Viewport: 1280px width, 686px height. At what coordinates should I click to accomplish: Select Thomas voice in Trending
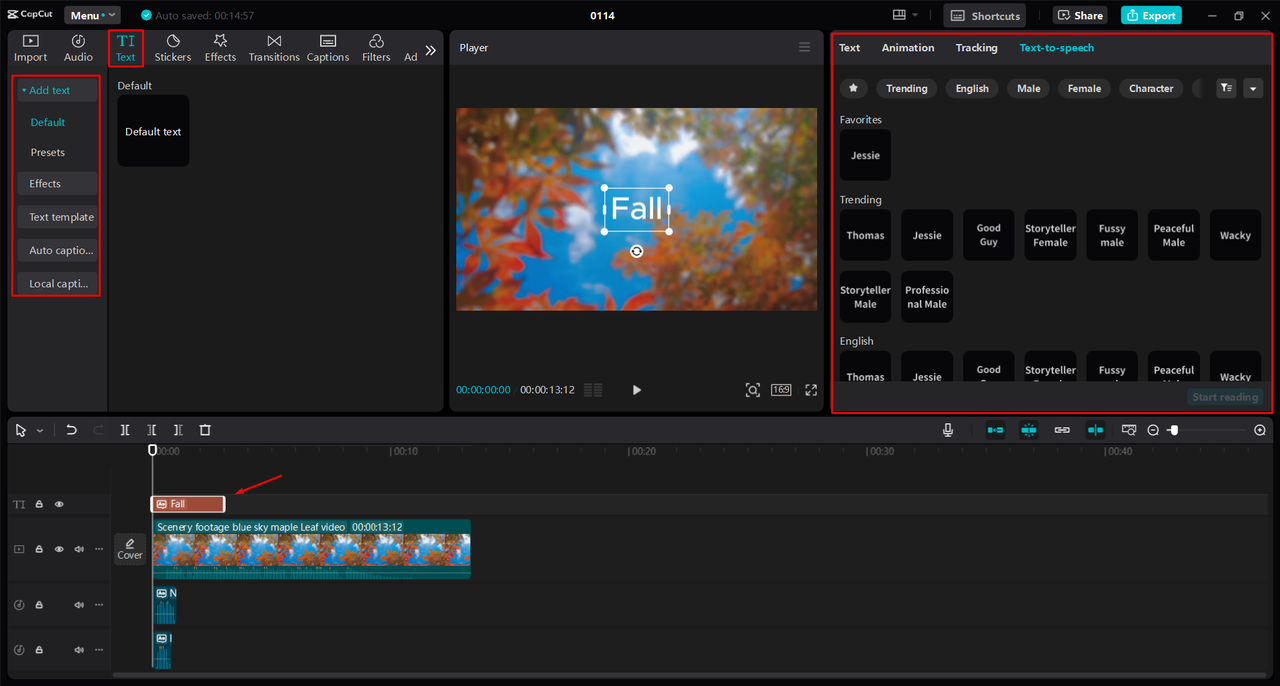pos(865,235)
